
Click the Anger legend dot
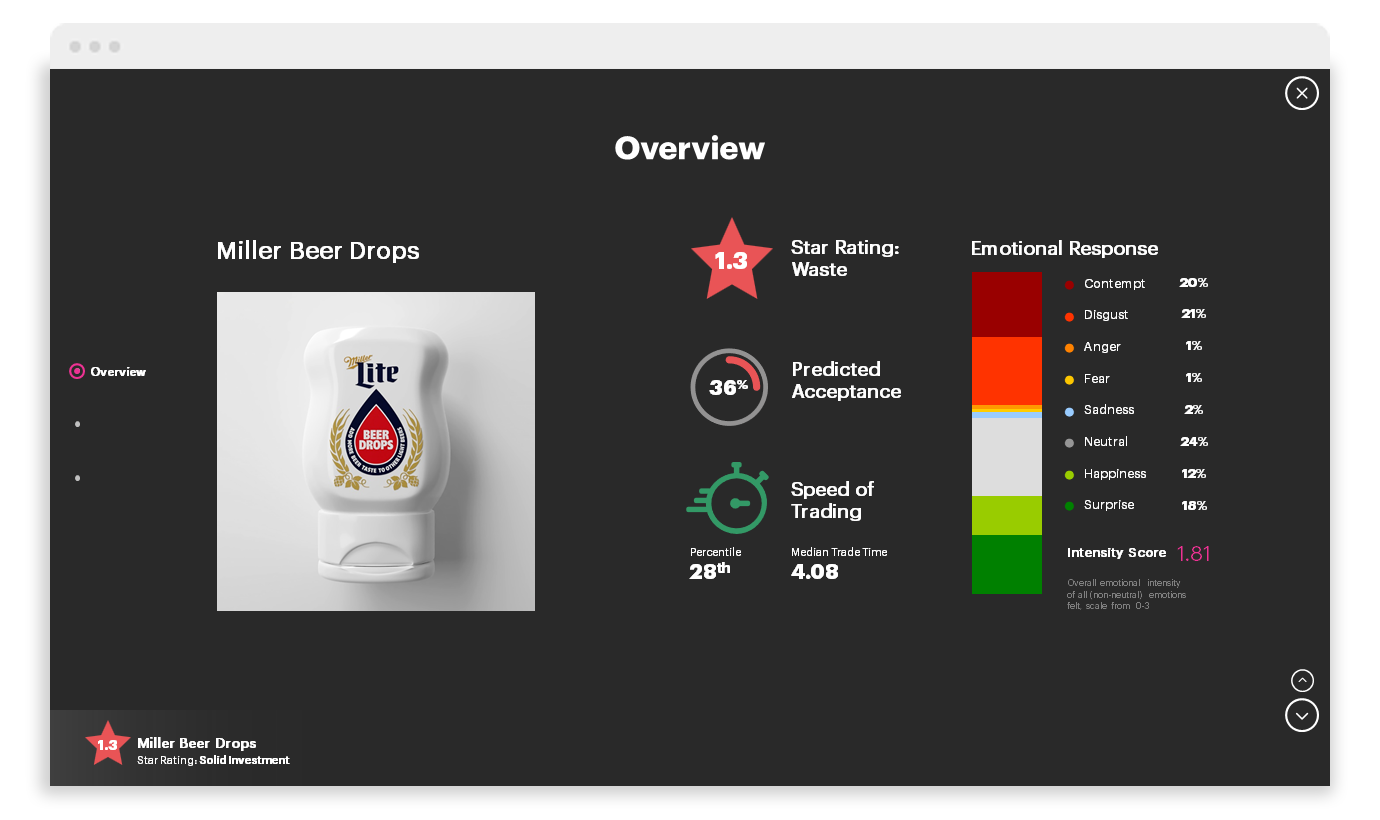(x=1069, y=347)
